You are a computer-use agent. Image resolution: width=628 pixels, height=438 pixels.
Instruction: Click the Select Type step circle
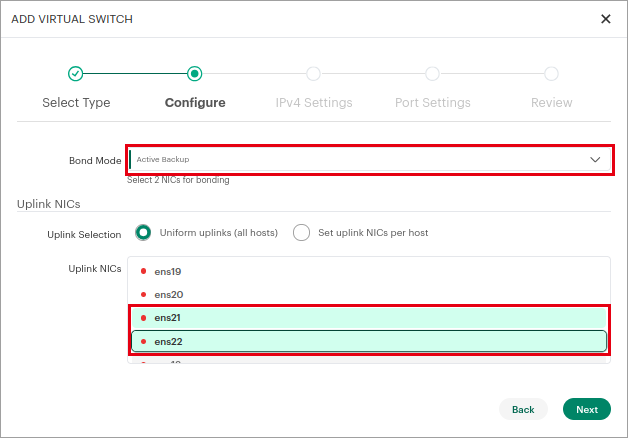click(x=75, y=74)
